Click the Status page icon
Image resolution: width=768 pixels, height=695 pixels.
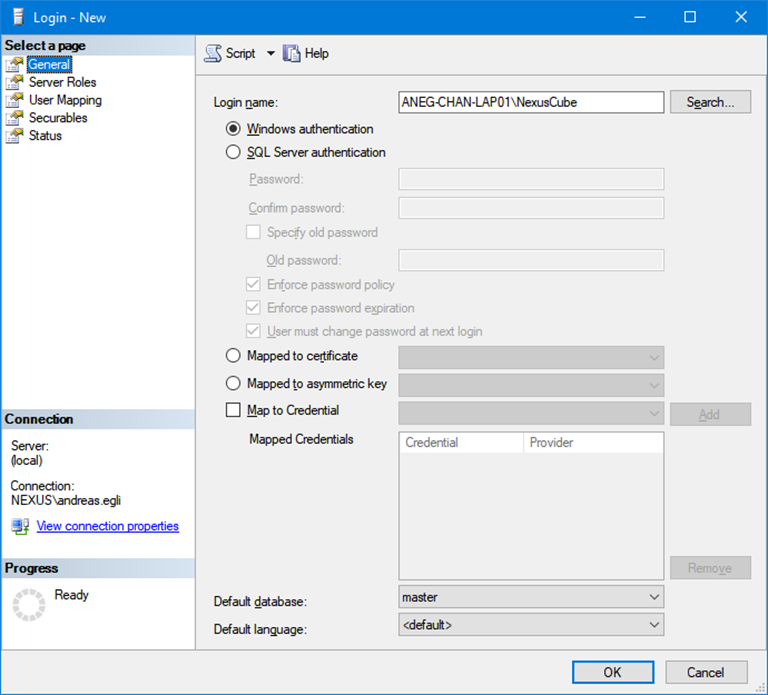tap(14, 136)
